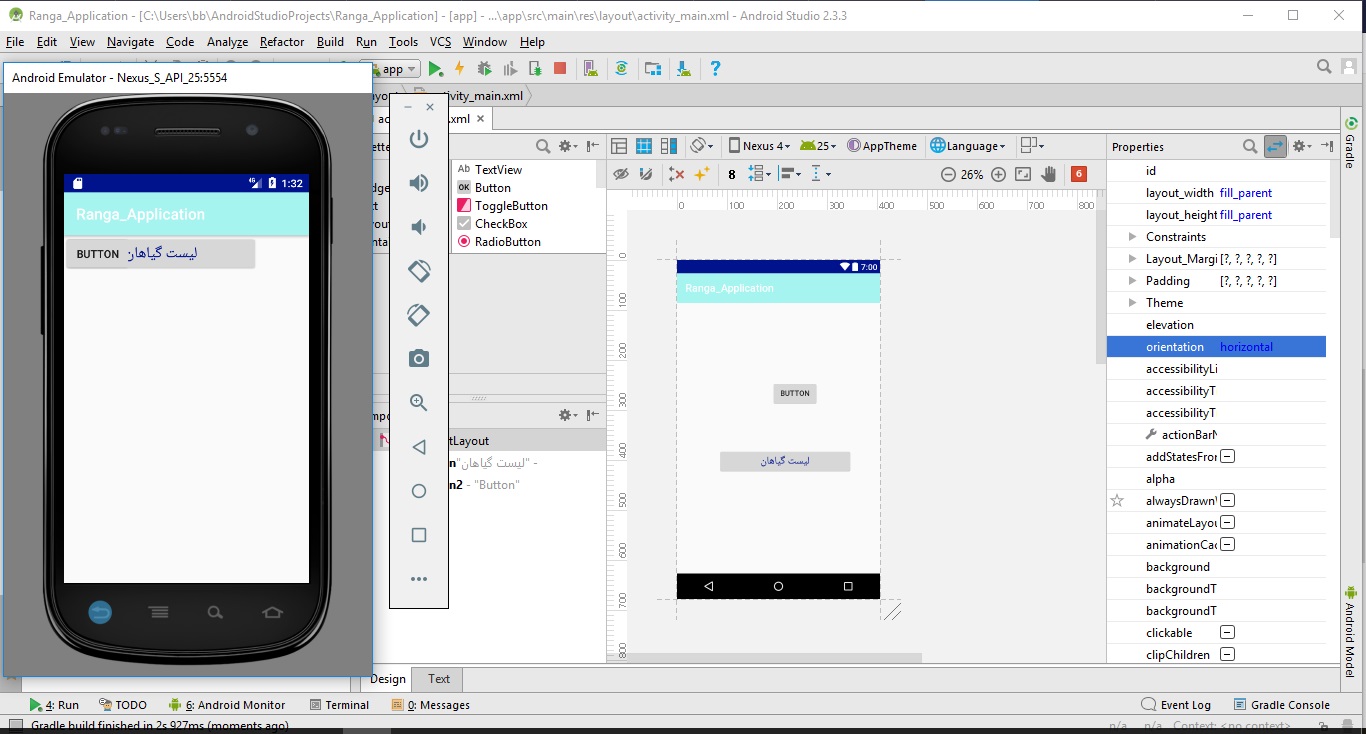Viewport: 1366px width, 734px height.
Task: Open the Nexus 4 device dropdown
Action: pyautogui.click(x=759, y=146)
